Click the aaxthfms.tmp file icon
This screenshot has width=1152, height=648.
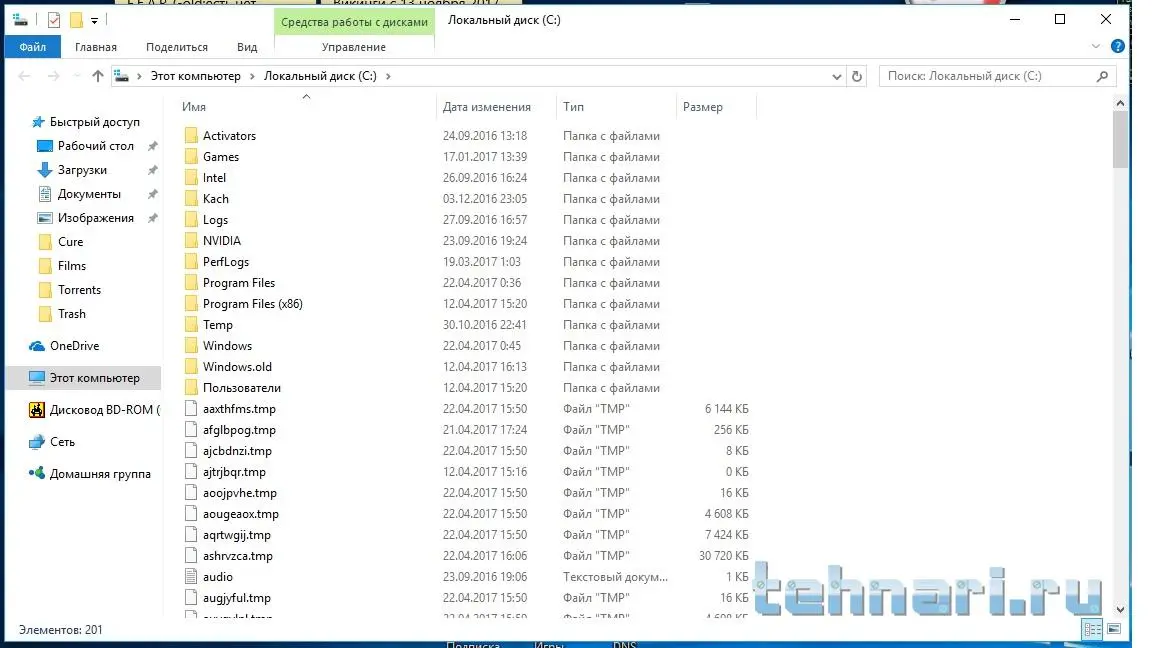click(x=191, y=408)
